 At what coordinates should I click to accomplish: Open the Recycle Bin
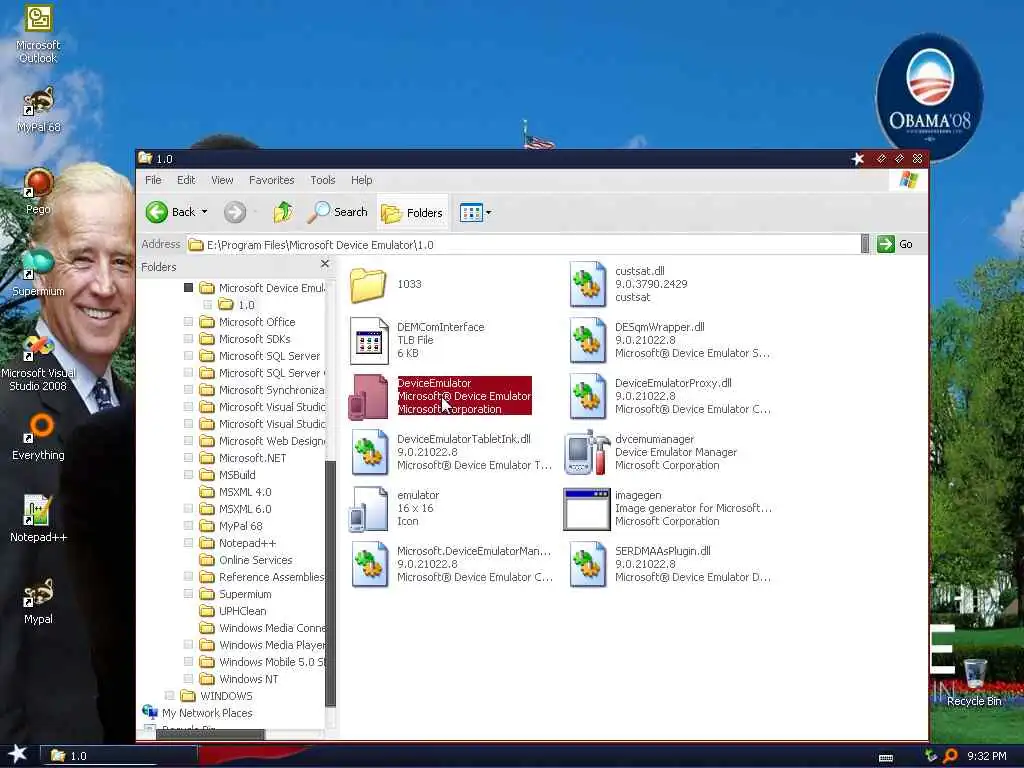click(974, 683)
